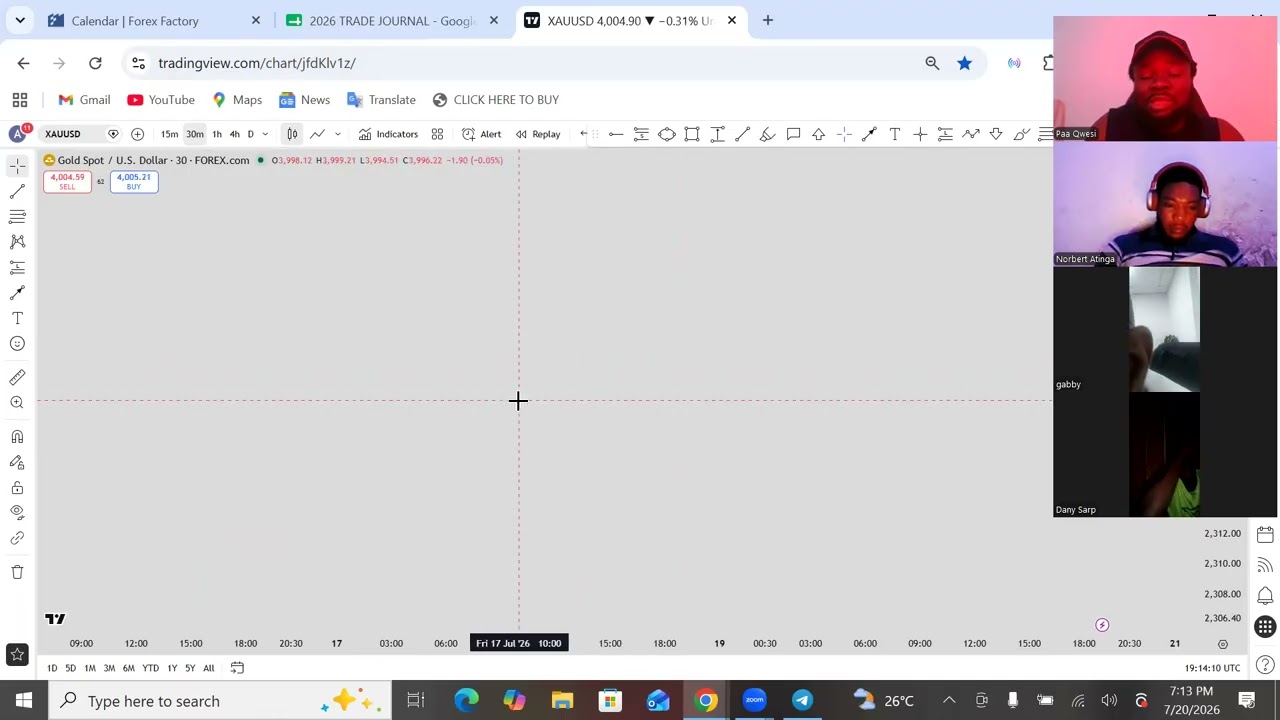
Task: Bookmark page with the star icon
Action: pyautogui.click(x=964, y=63)
